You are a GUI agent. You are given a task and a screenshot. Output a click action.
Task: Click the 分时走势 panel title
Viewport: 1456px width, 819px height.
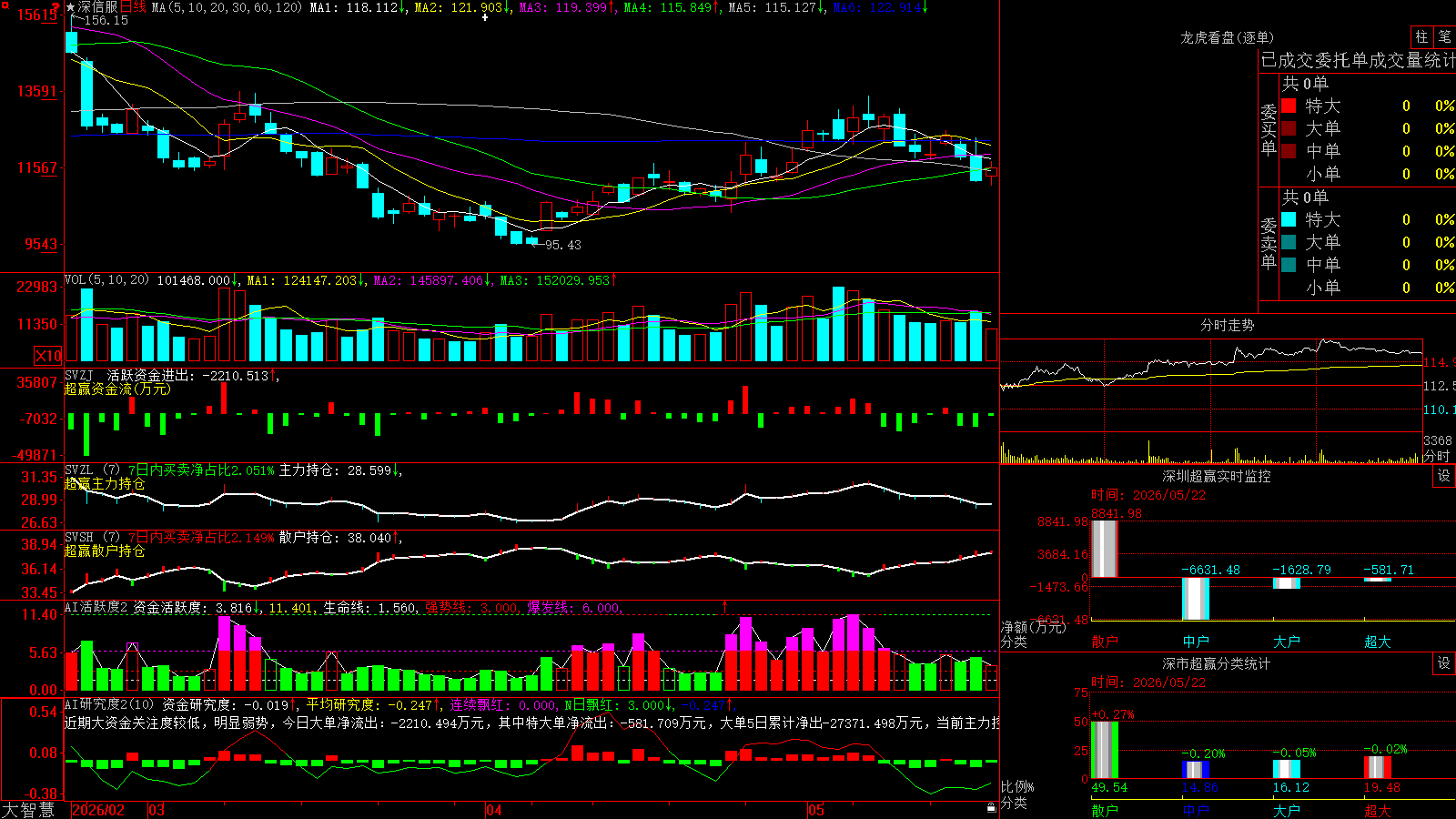pyautogui.click(x=1227, y=325)
